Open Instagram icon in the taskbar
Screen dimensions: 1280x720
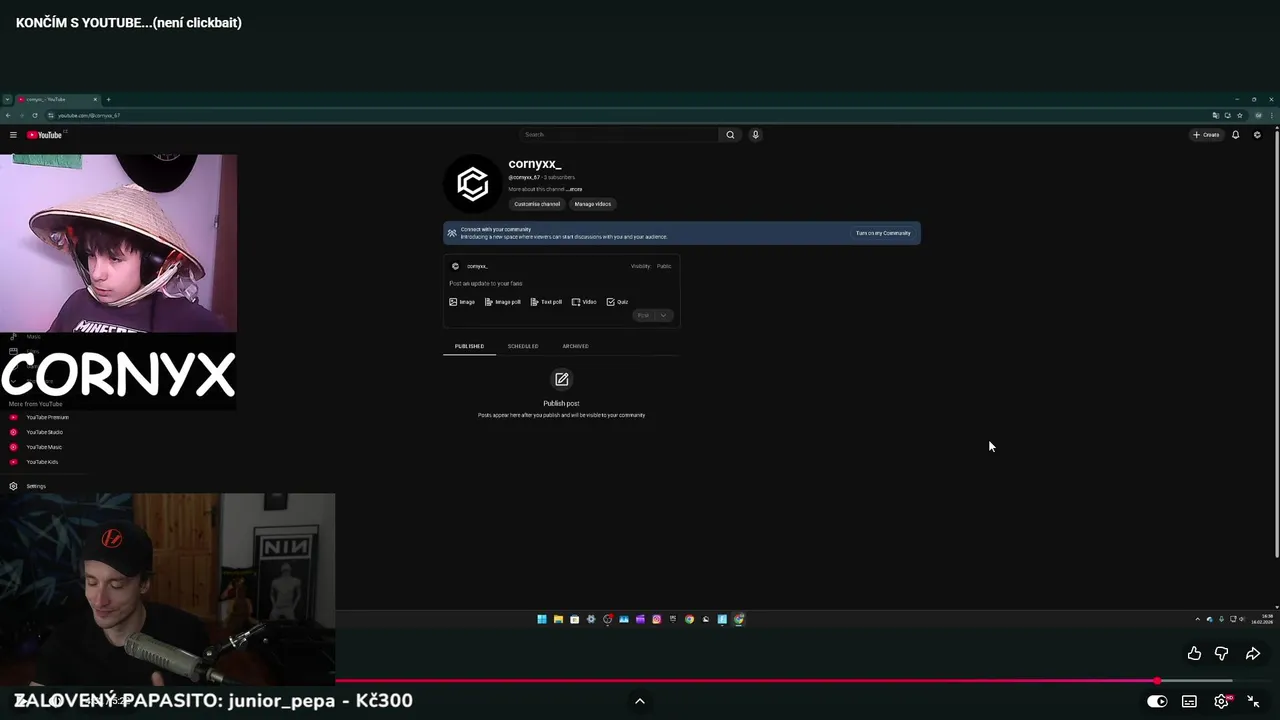656,619
